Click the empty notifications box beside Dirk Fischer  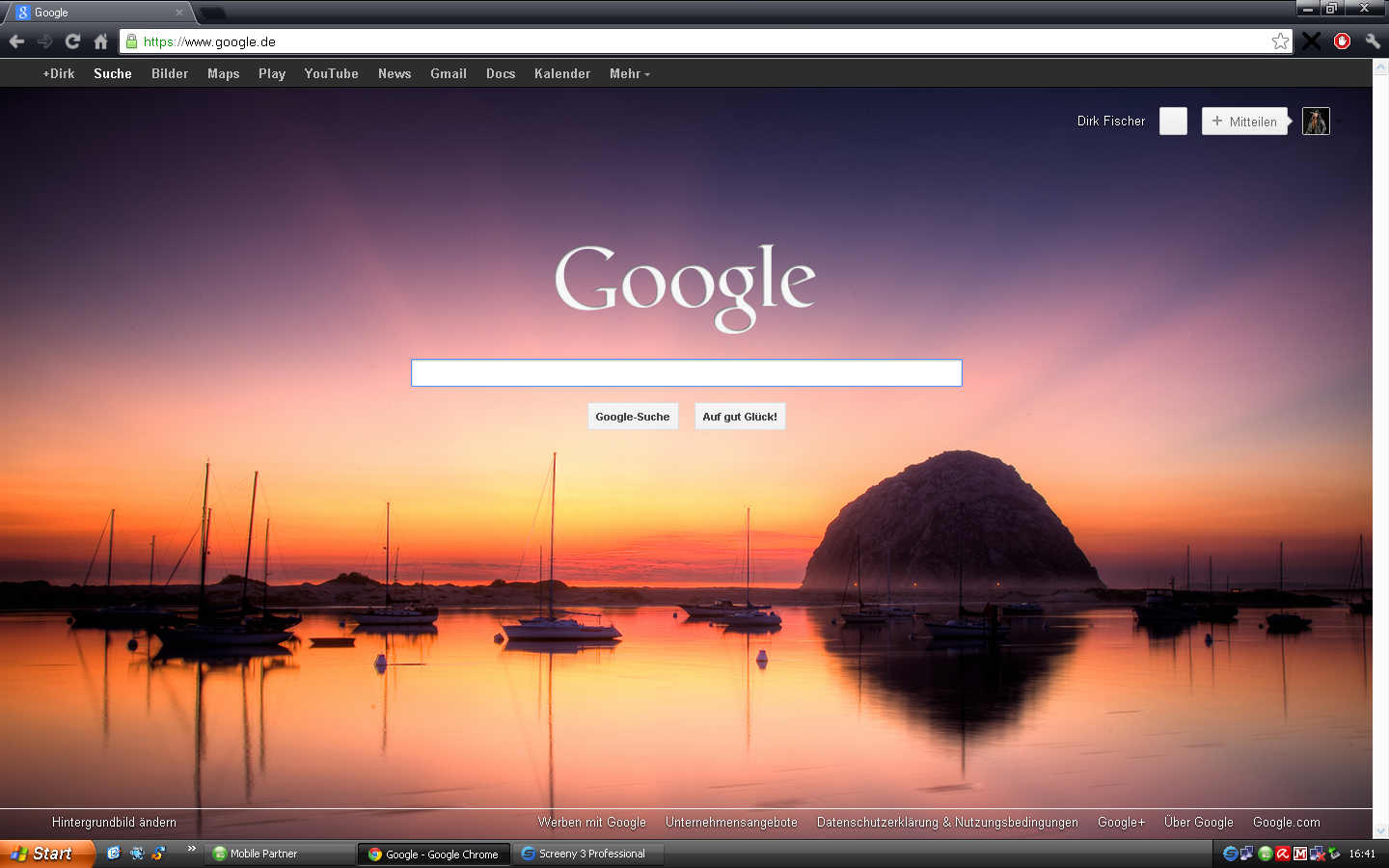pos(1173,121)
